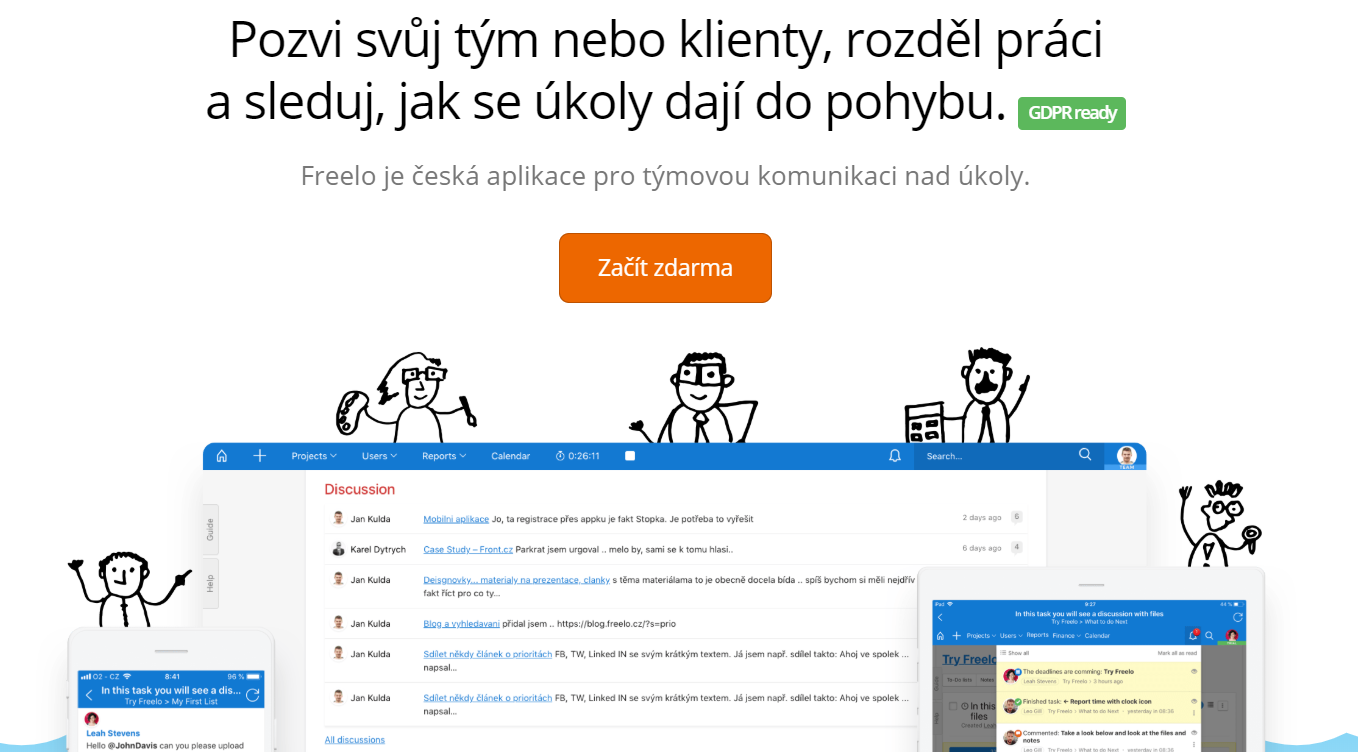Image resolution: width=1358 pixels, height=752 pixels.
Task: Click Mark all as read on the tablet
Action: pyautogui.click(x=1178, y=653)
